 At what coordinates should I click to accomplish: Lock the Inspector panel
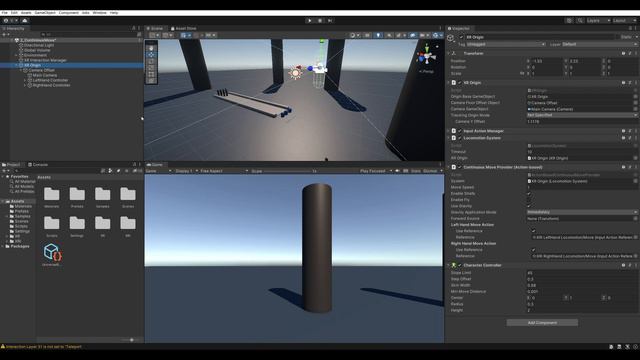click(630, 29)
